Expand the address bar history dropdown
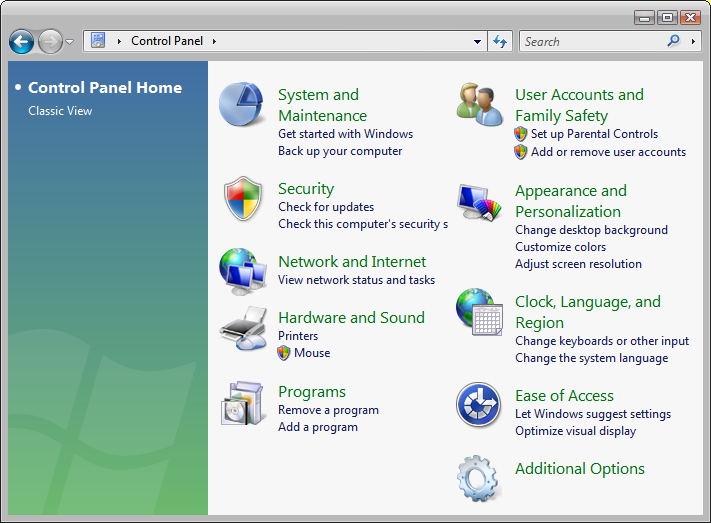 pos(477,41)
